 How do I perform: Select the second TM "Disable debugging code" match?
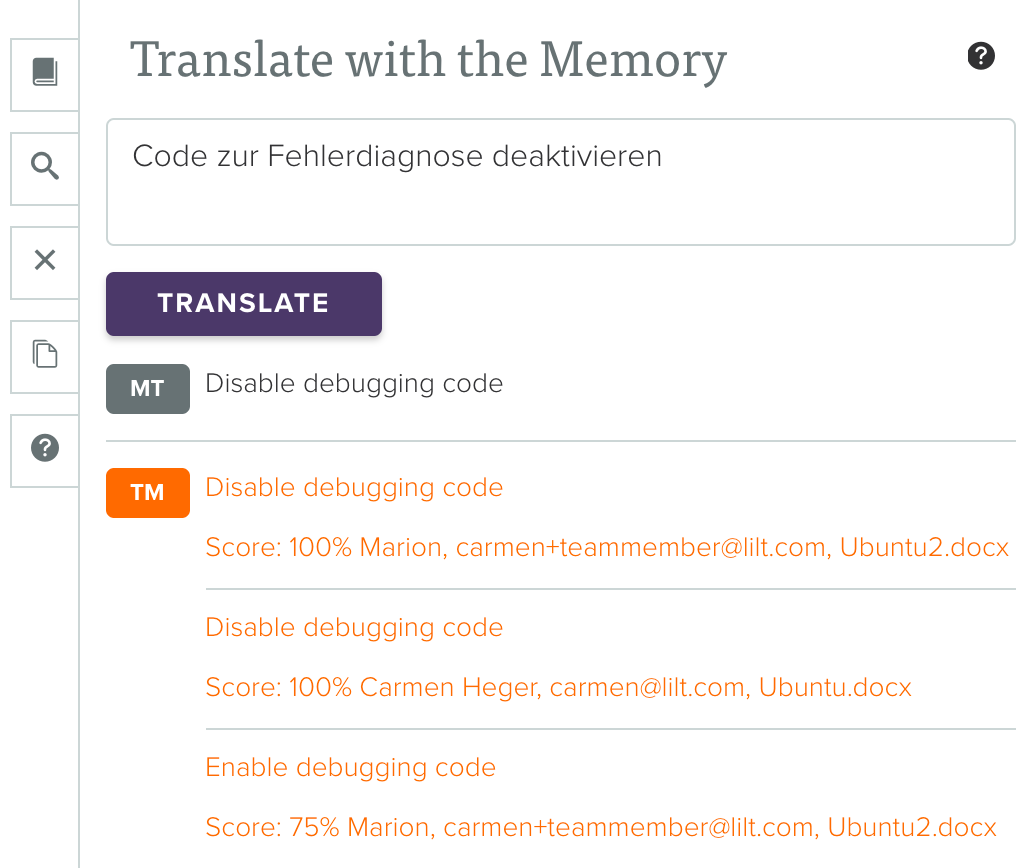click(354, 628)
